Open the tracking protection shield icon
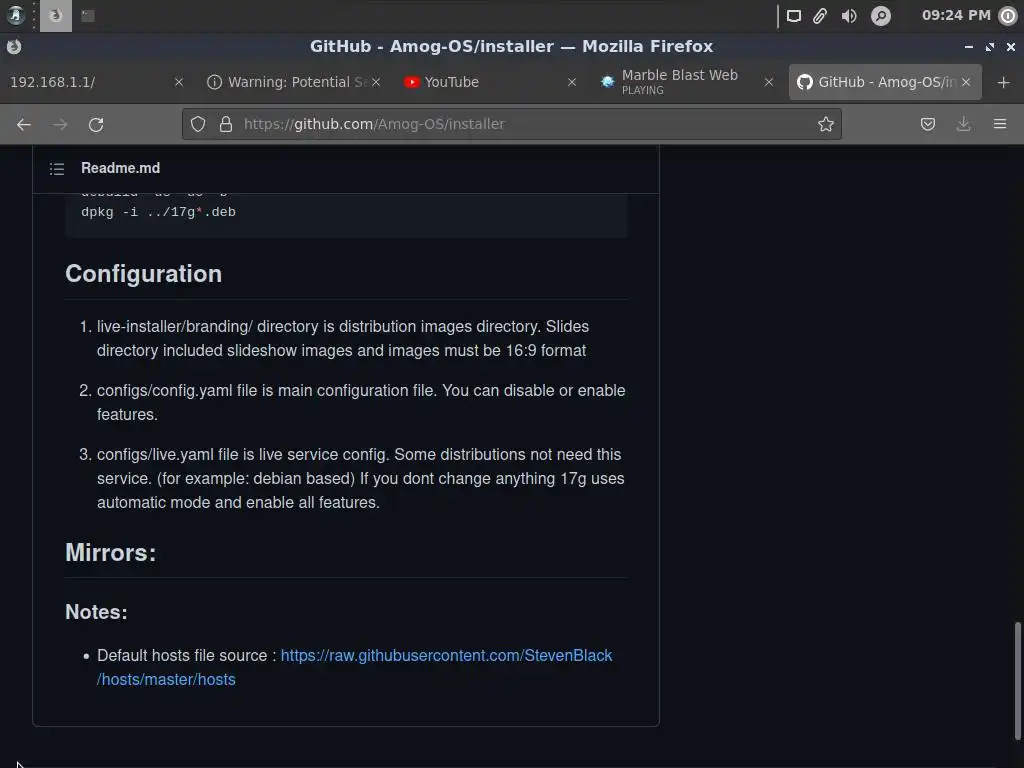The image size is (1024, 768). 198,124
